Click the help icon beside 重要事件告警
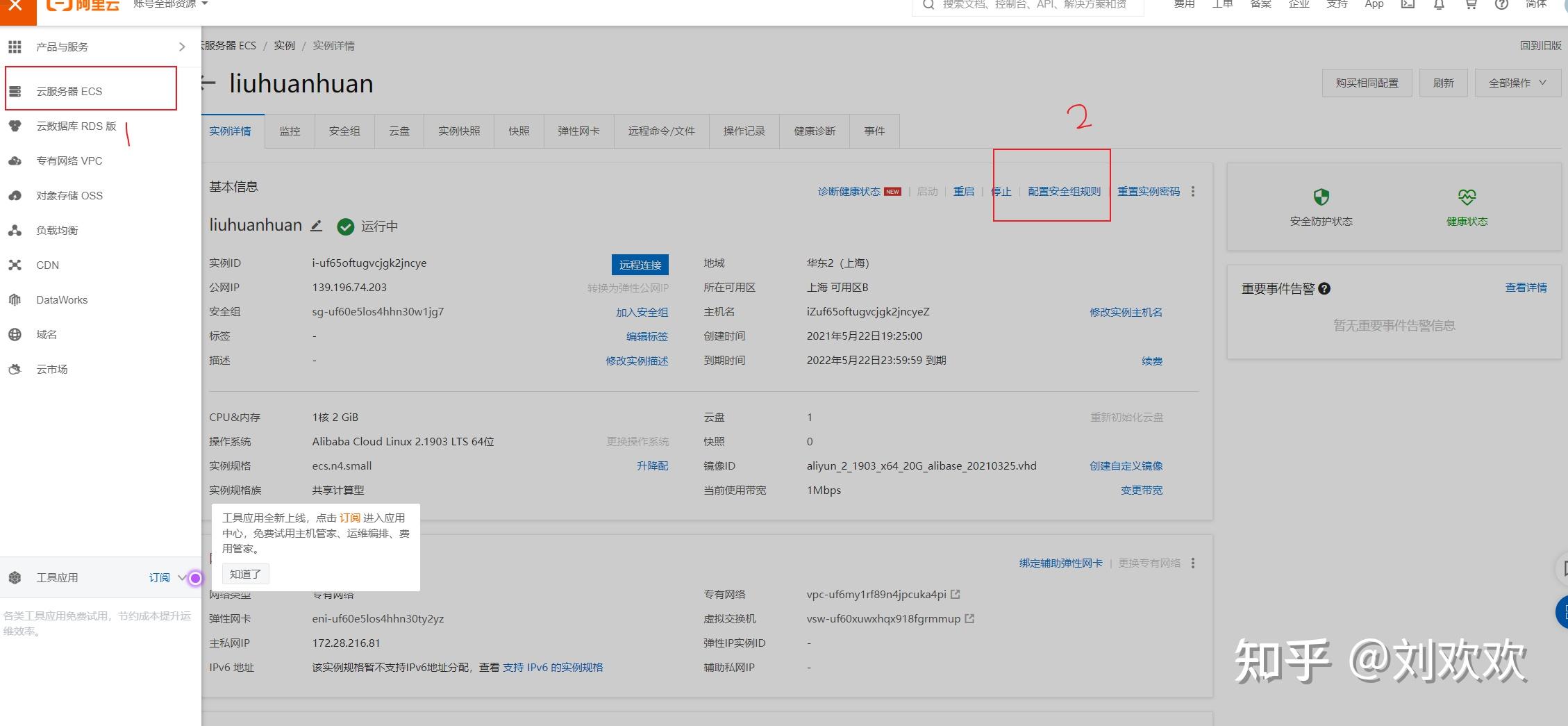Image resolution: width=1568 pixels, height=726 pixels. [x=1324, y=288]
